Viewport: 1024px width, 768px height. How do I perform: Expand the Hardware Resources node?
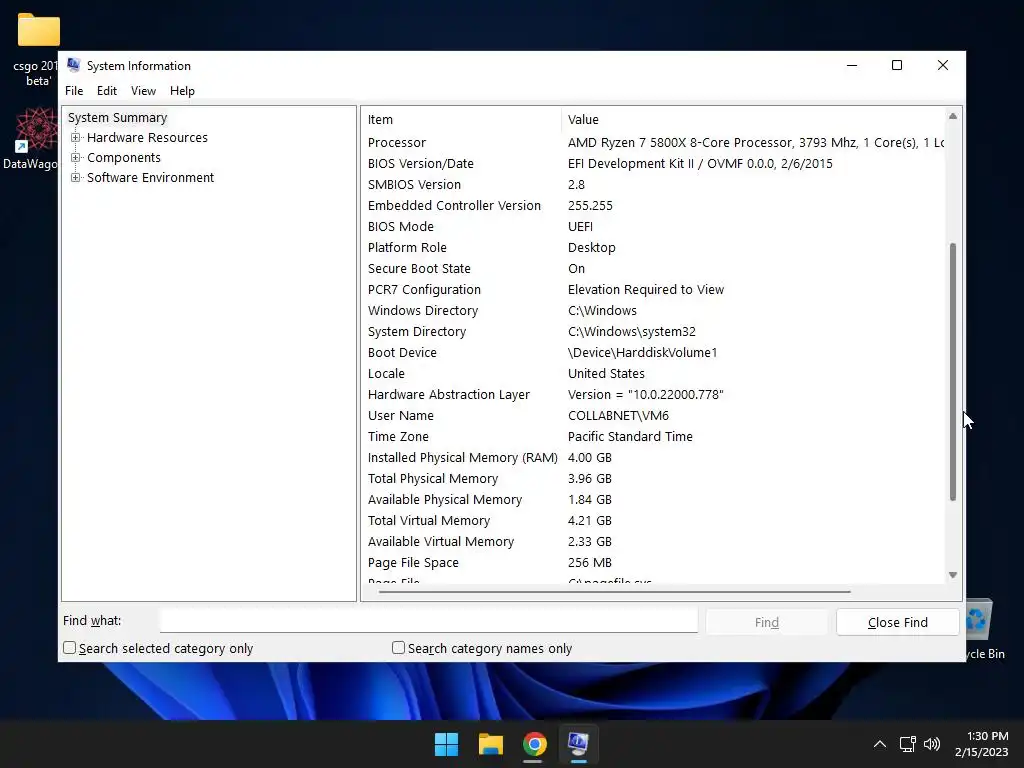pos(76,138)
